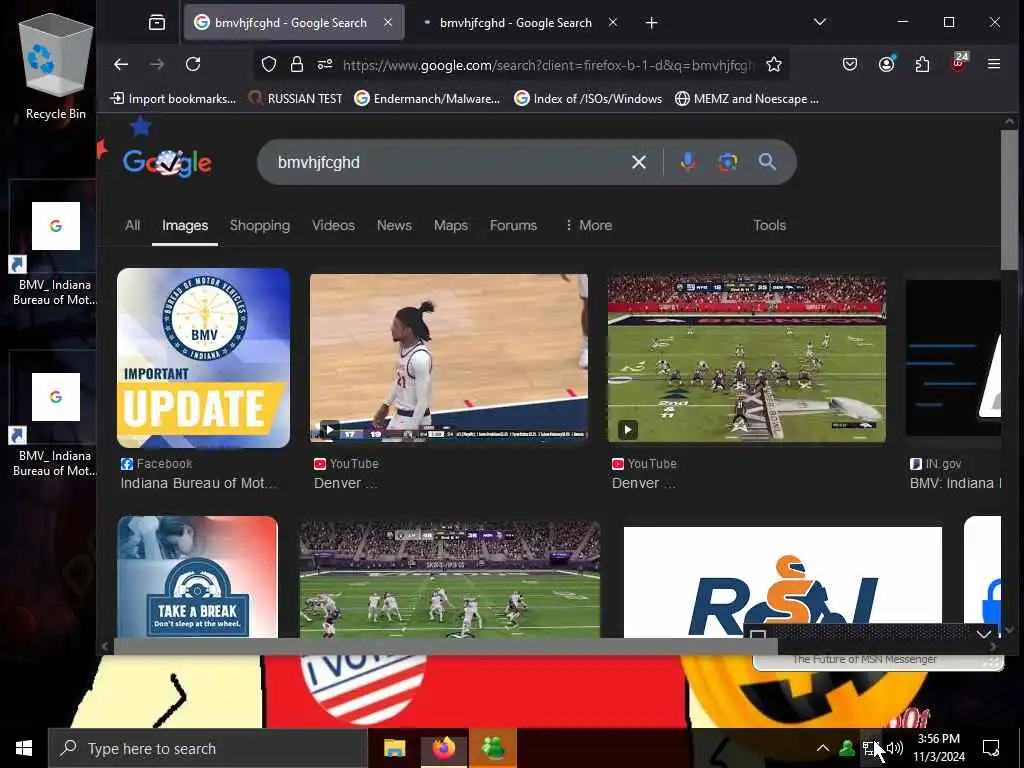Expand the Tools options

769,225
